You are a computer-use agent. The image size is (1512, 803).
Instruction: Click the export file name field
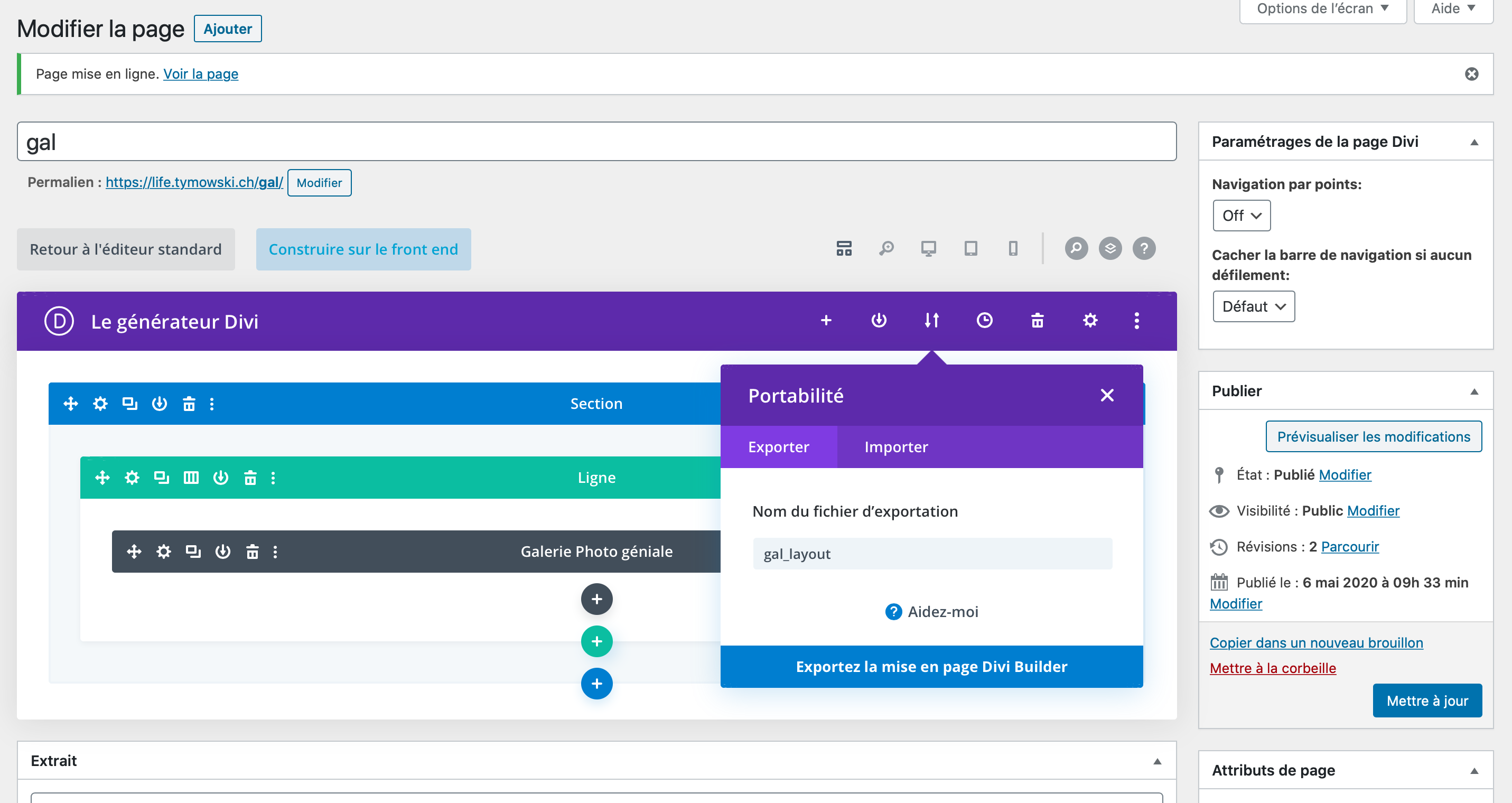pos(931,554)
